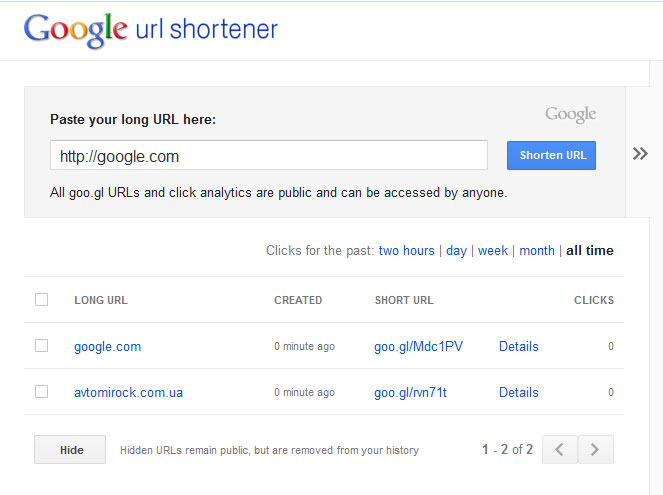
Task: Open short link goo.gl/Mdc1PV
Action: tap(419, 347)
